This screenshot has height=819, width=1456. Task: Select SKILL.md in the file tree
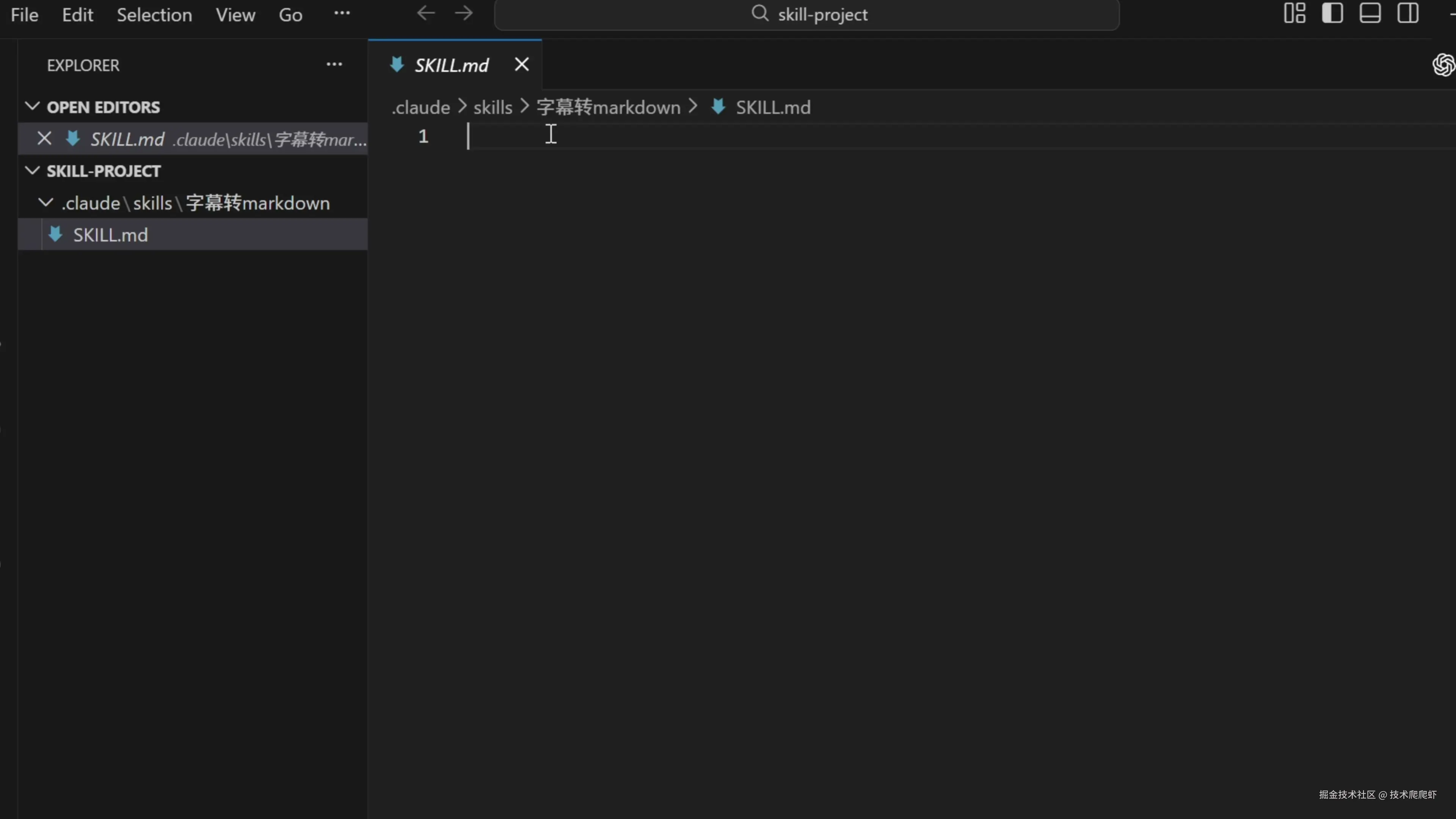111,235
